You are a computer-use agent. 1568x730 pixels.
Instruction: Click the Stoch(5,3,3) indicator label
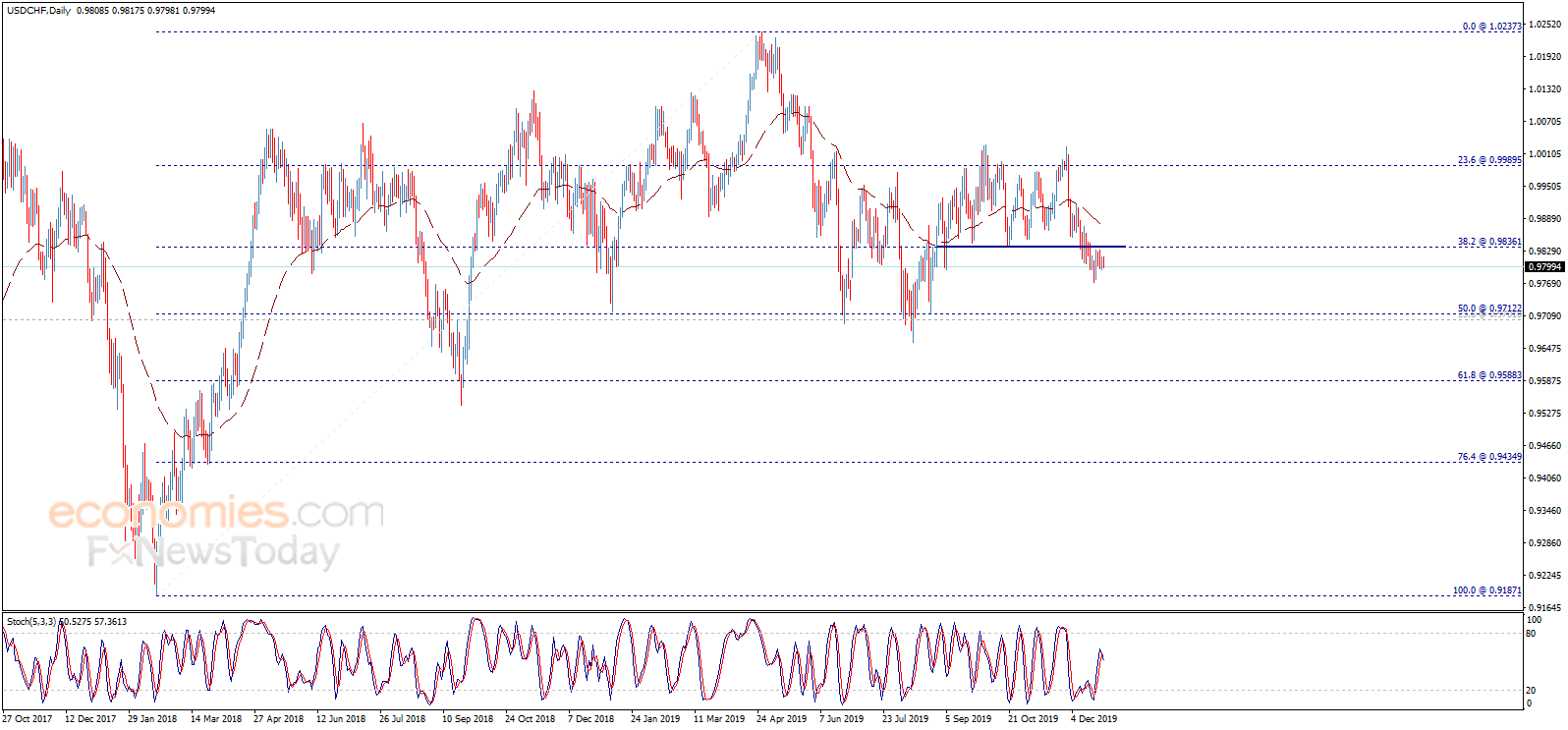tap(31, 621)
